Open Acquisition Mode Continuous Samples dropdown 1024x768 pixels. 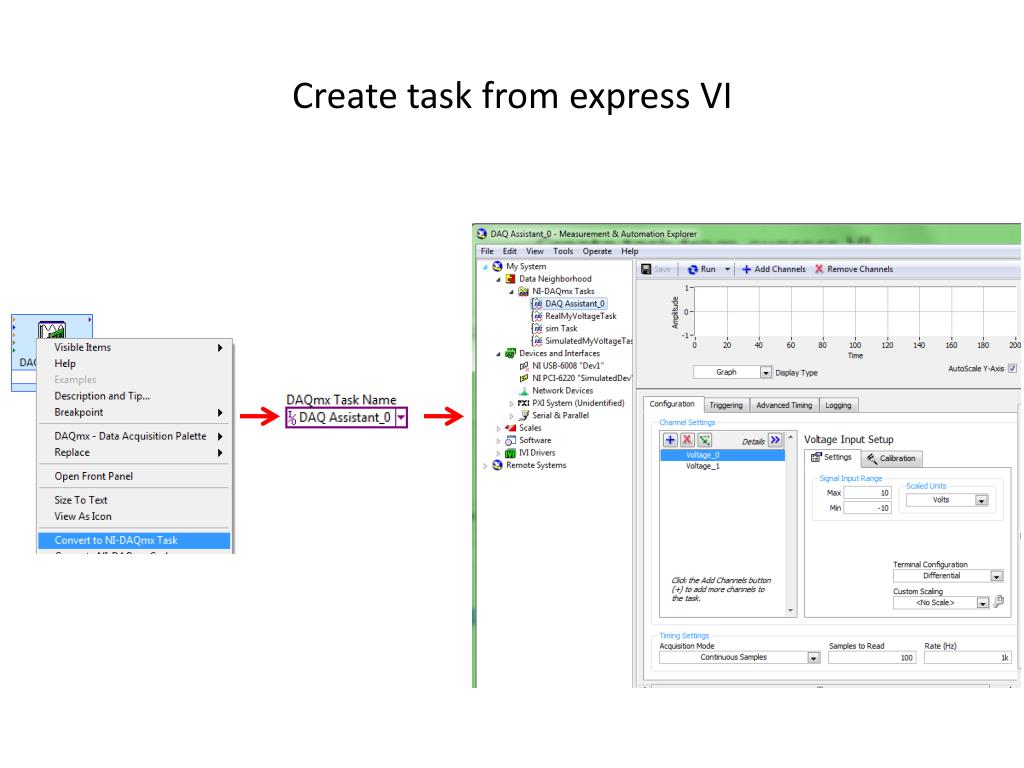point(814,658)
